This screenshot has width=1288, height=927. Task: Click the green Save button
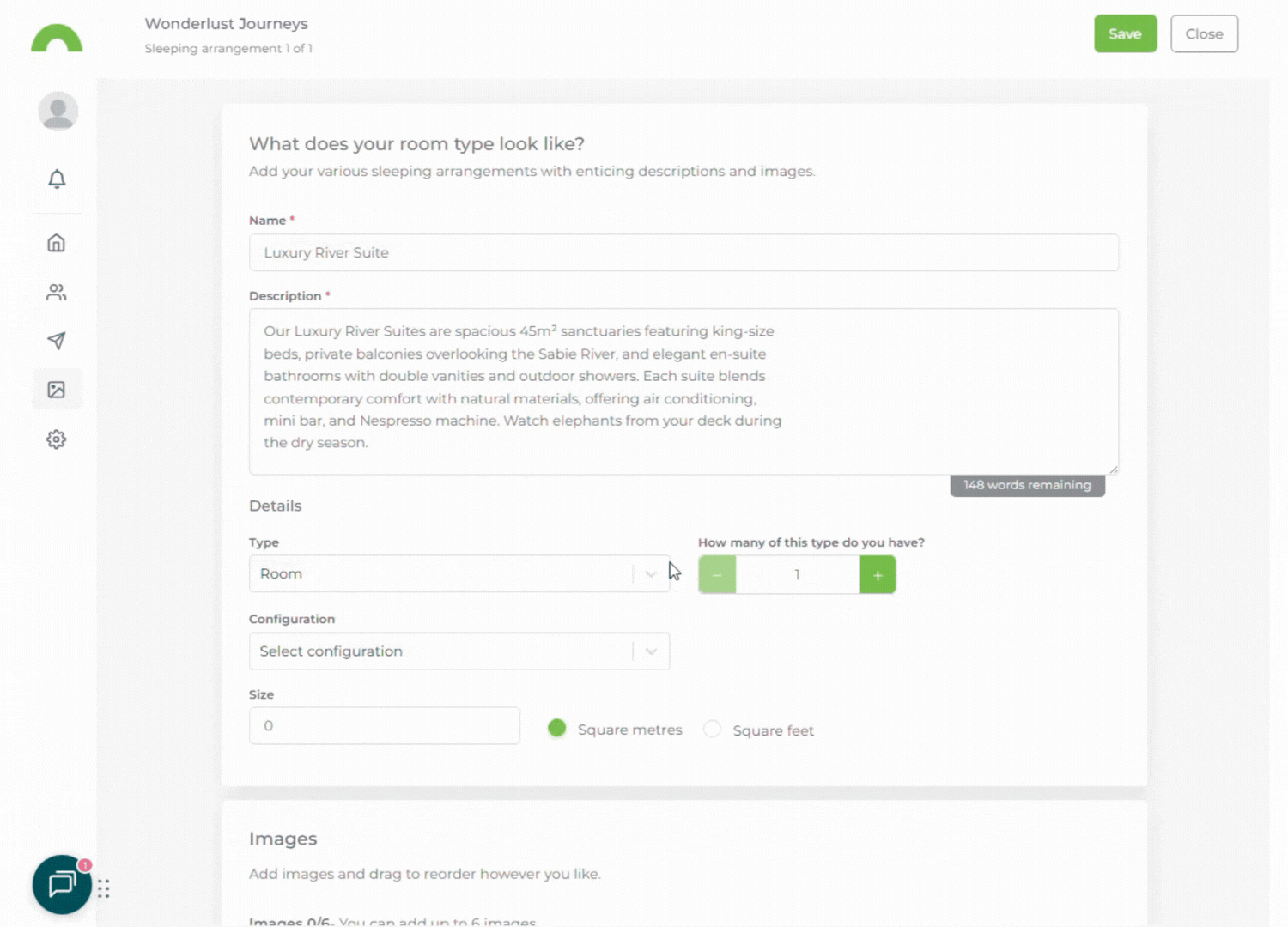click(1125, 34)
